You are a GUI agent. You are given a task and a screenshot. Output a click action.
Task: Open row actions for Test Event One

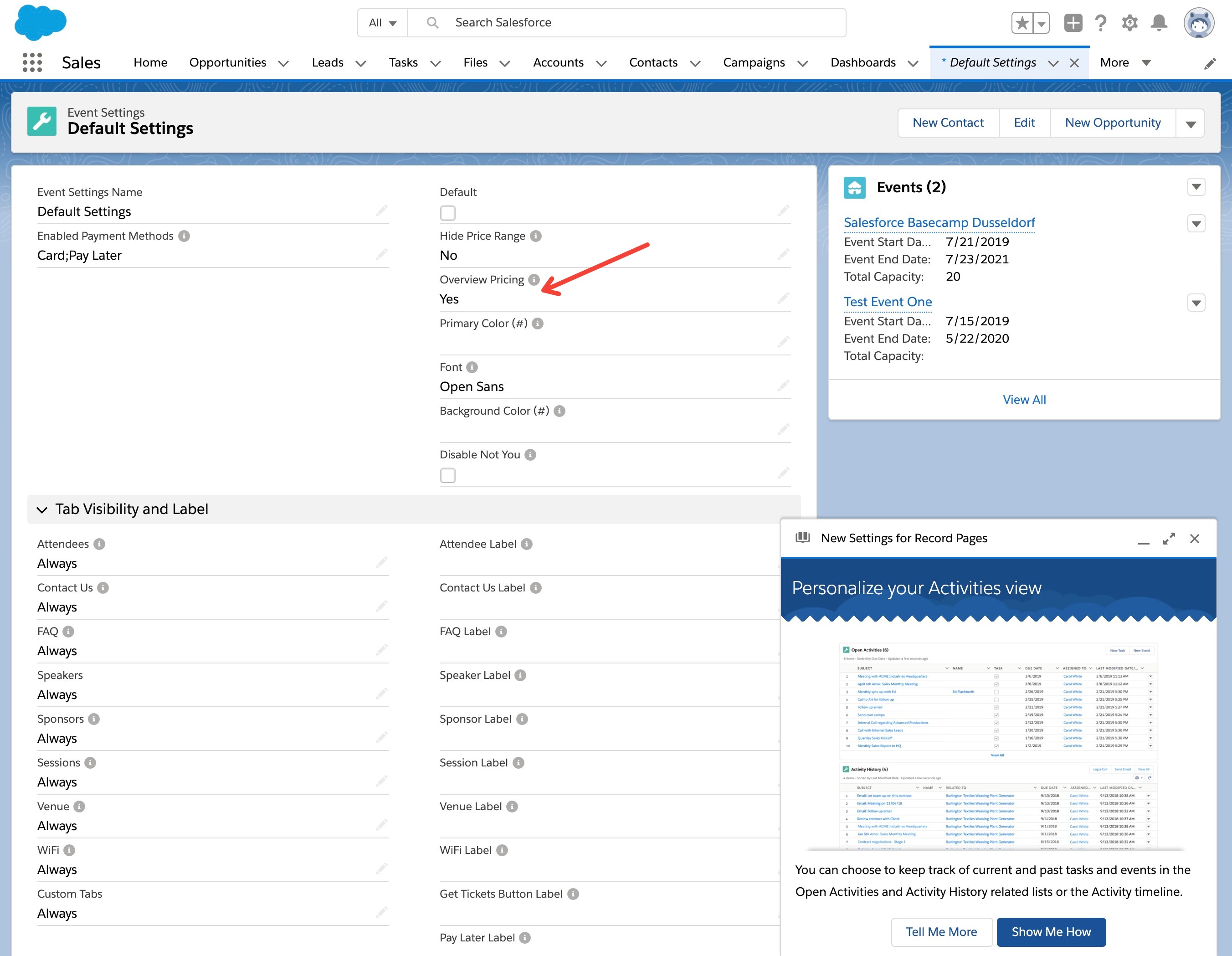tap(1196, 303)
